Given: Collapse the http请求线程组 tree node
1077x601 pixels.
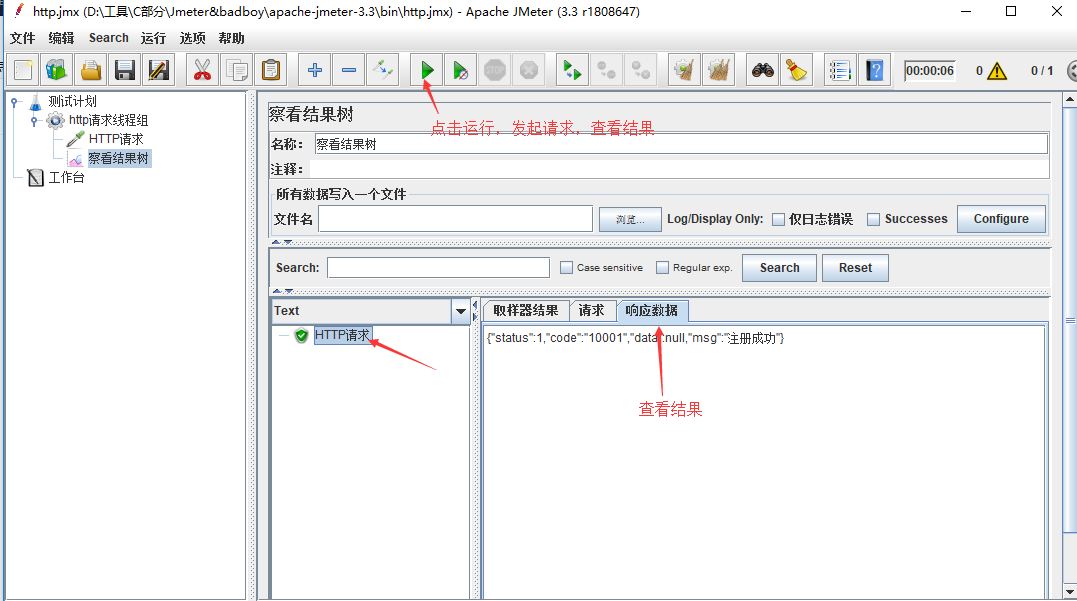Looking at the screenshot, I should click(x=34, y=121).
